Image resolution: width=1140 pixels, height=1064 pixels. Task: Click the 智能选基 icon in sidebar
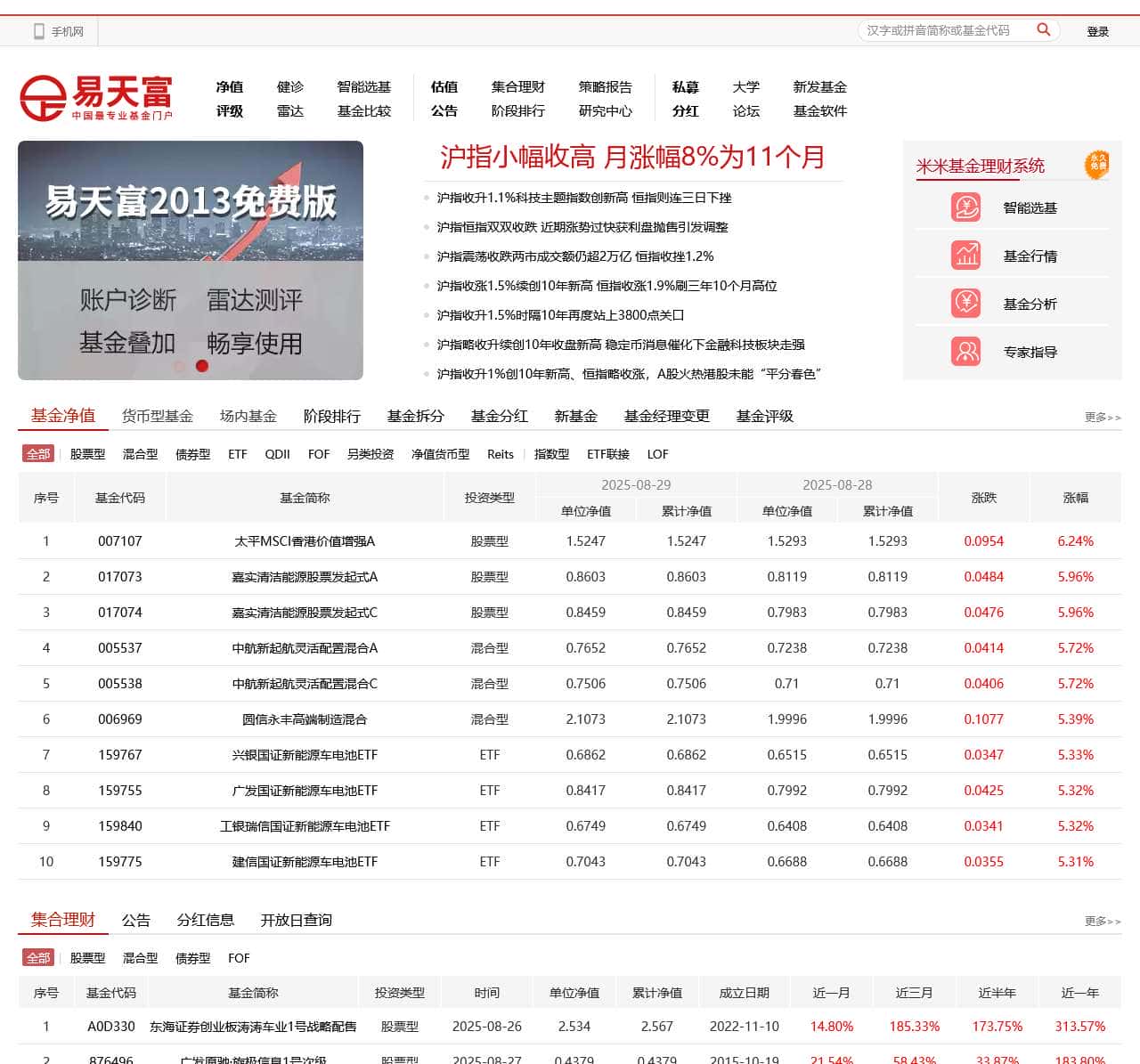click(966, 207)
